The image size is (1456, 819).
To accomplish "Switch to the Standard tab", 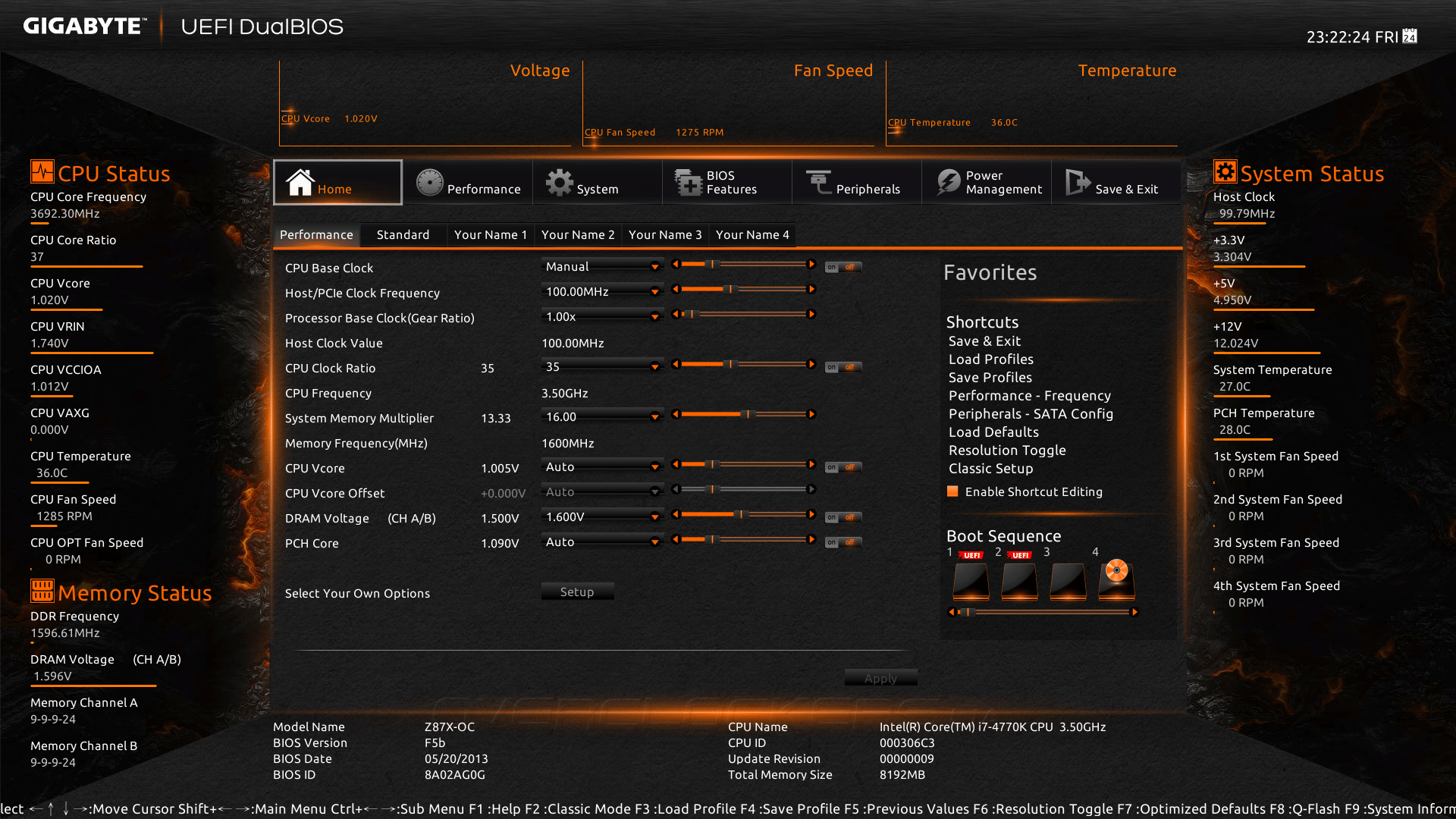I will [x=403, y=235].
